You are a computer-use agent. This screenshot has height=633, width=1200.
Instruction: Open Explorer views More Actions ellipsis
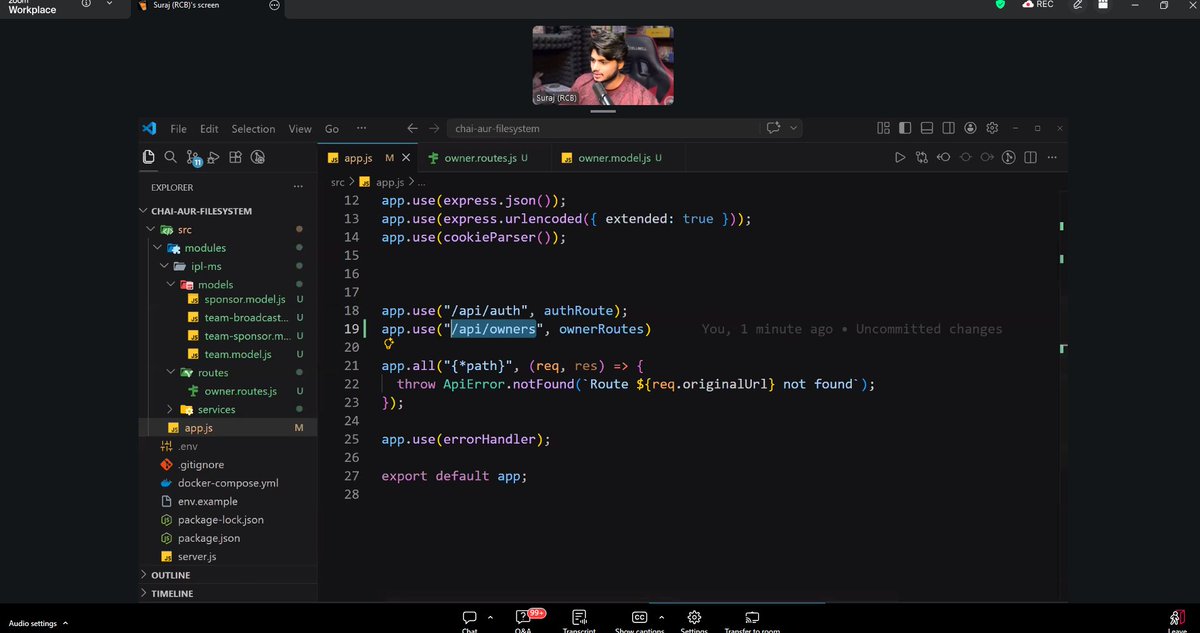pos(297,187)
